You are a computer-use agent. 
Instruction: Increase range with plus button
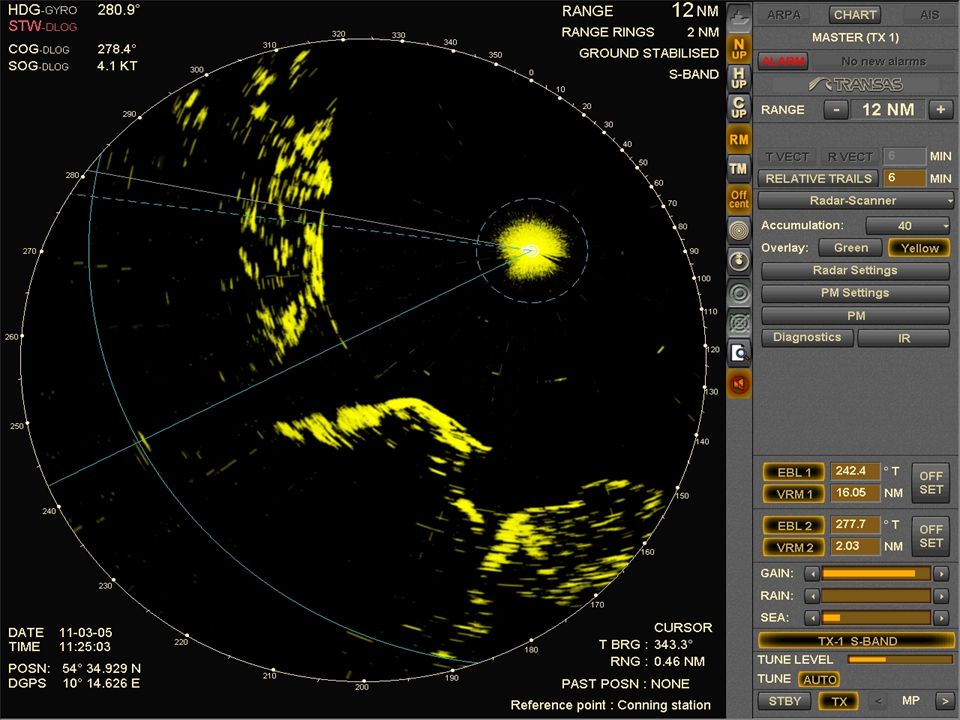(x=940, y=110)
